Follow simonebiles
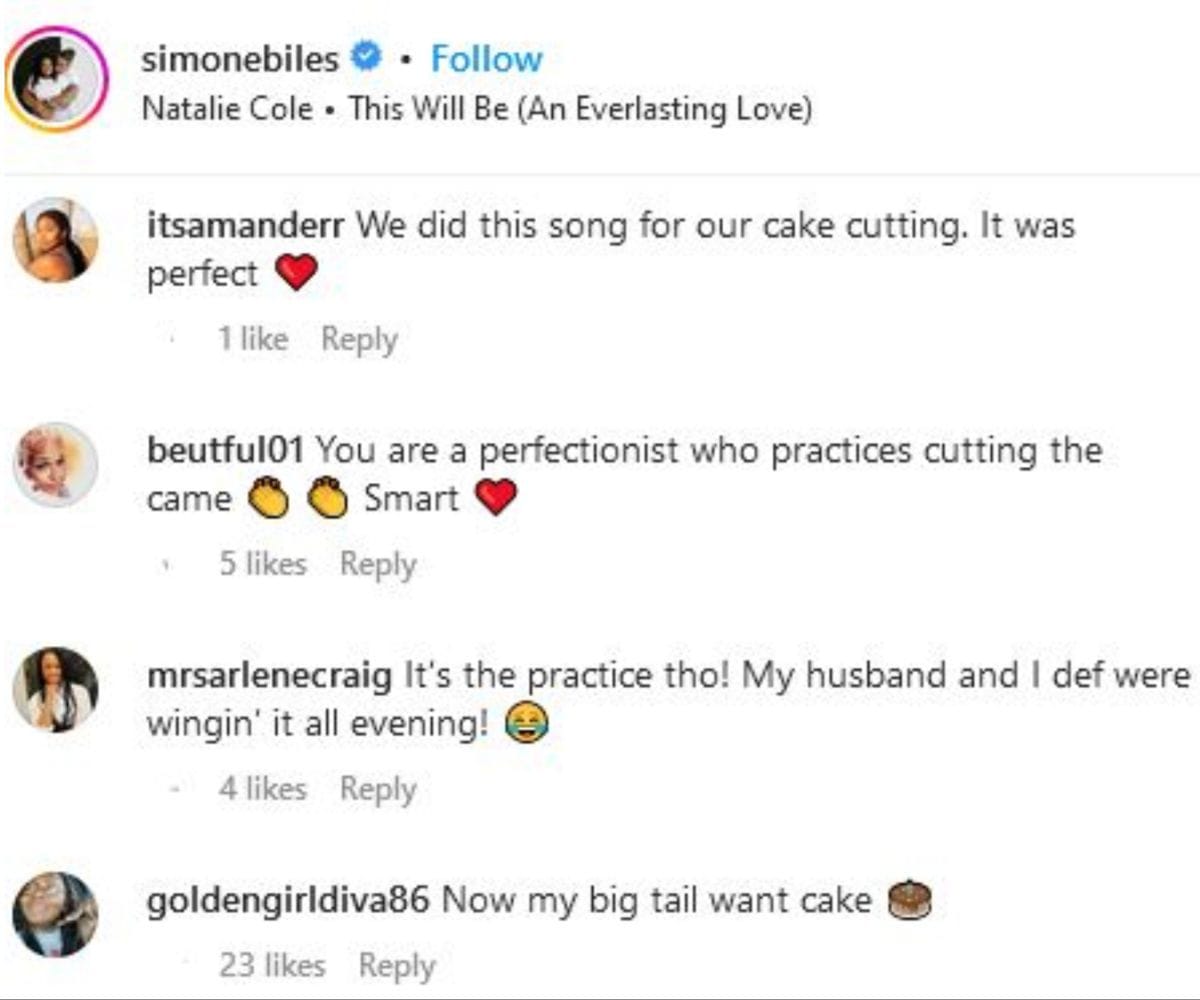 point(485,60)
